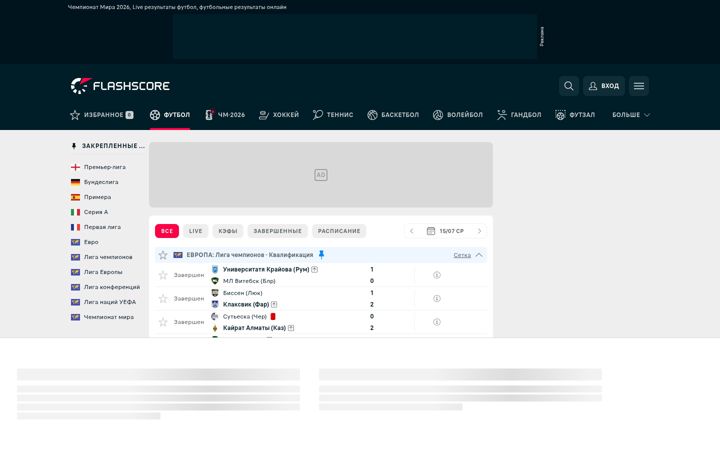Open Кайрат Алматы (Каз) team row

coord(253,328)
